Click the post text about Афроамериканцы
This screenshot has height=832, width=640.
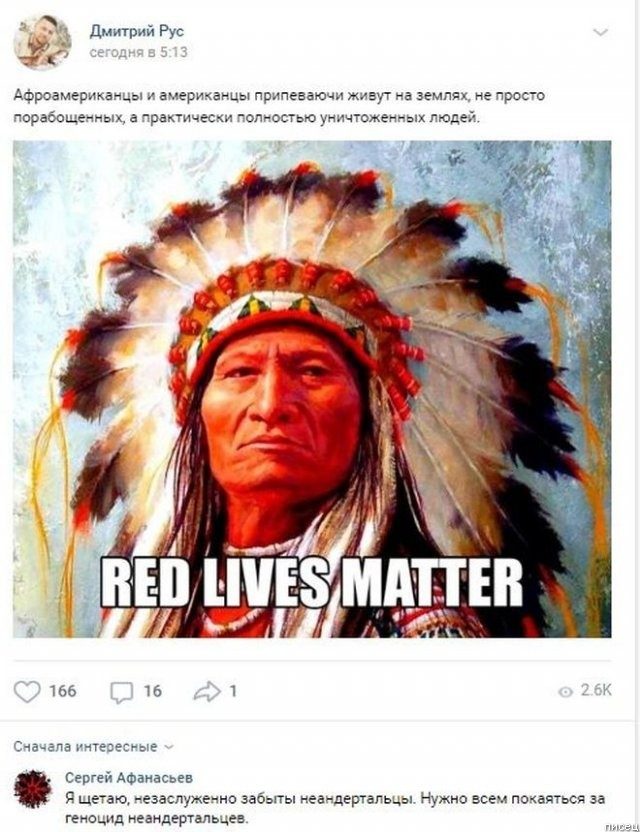click(279, 107)
